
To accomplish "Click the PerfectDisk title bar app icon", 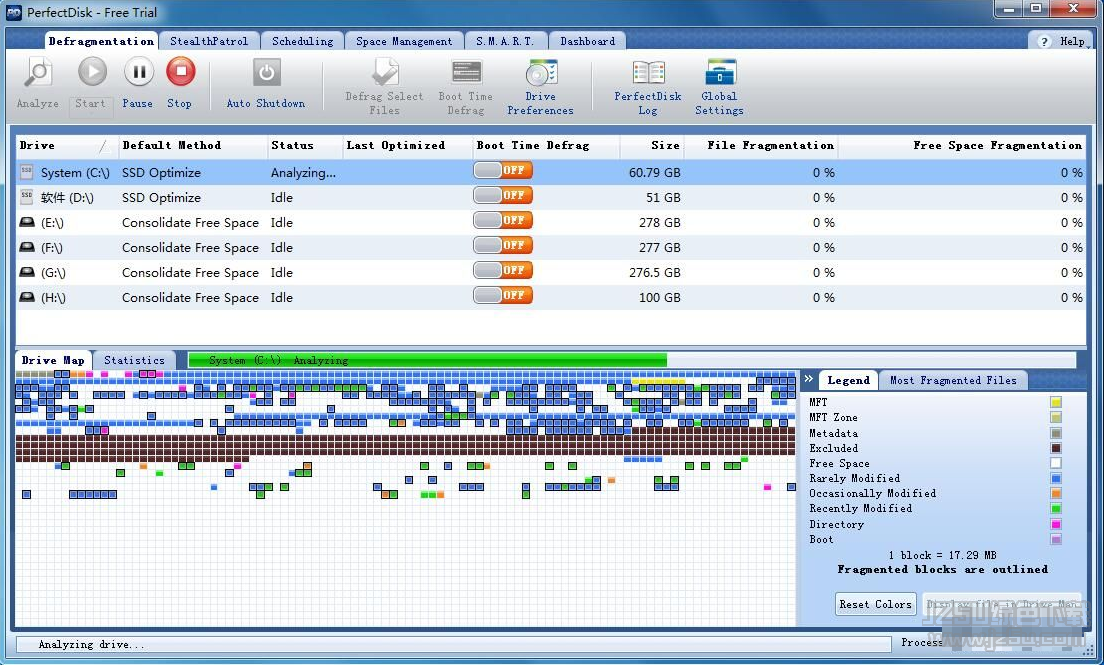I will (x=13, y=13).
